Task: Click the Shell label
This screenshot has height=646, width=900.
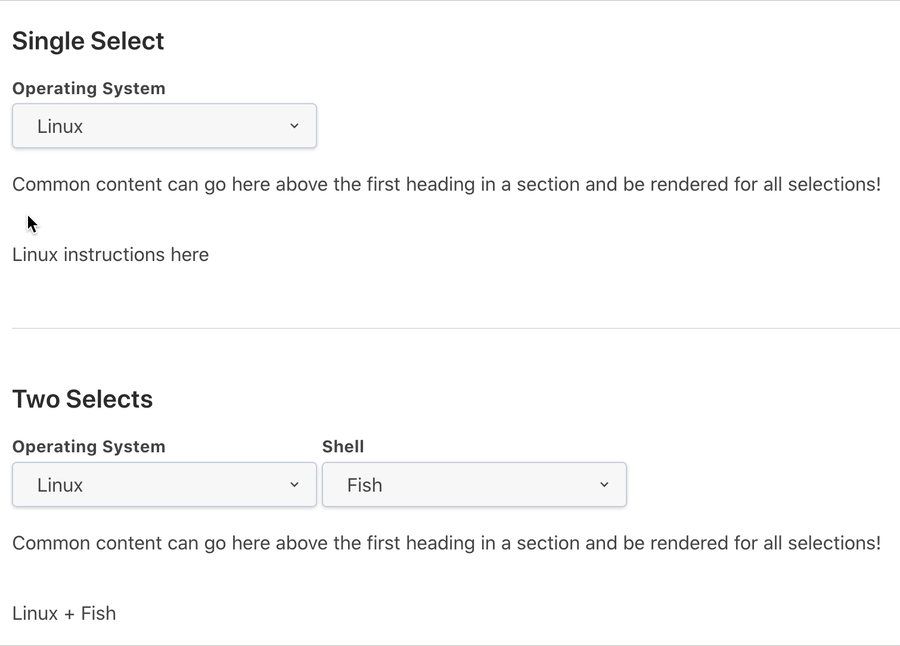Action: pos(343,447)
